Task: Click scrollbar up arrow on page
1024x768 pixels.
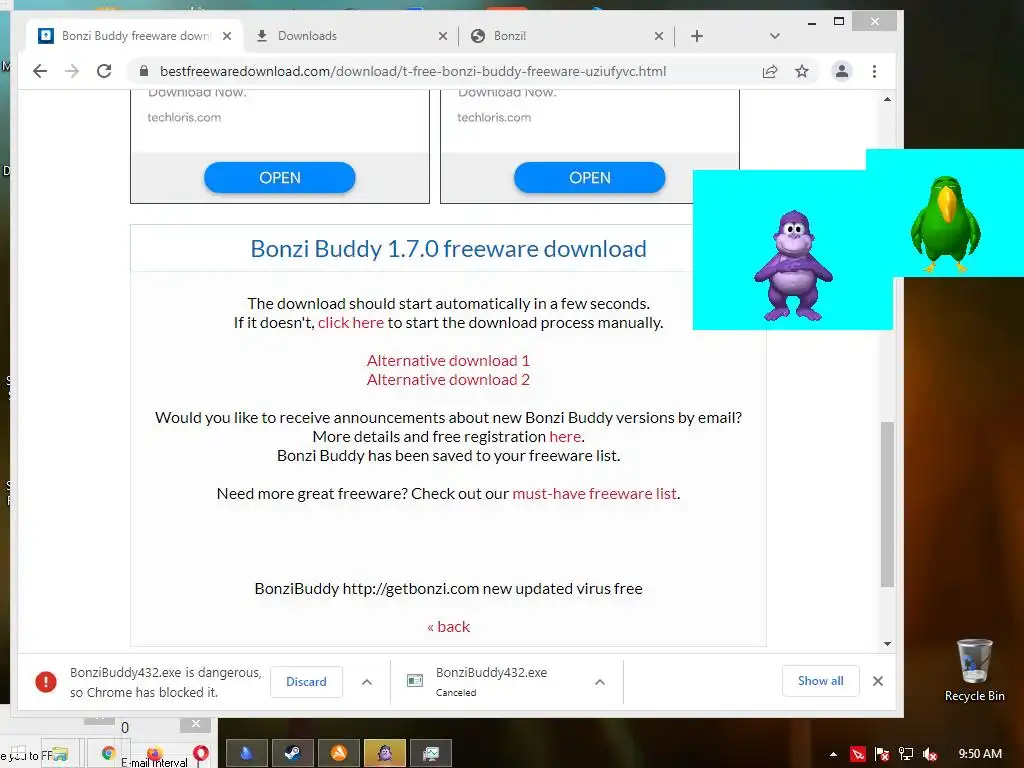Action: coord(887,99)
